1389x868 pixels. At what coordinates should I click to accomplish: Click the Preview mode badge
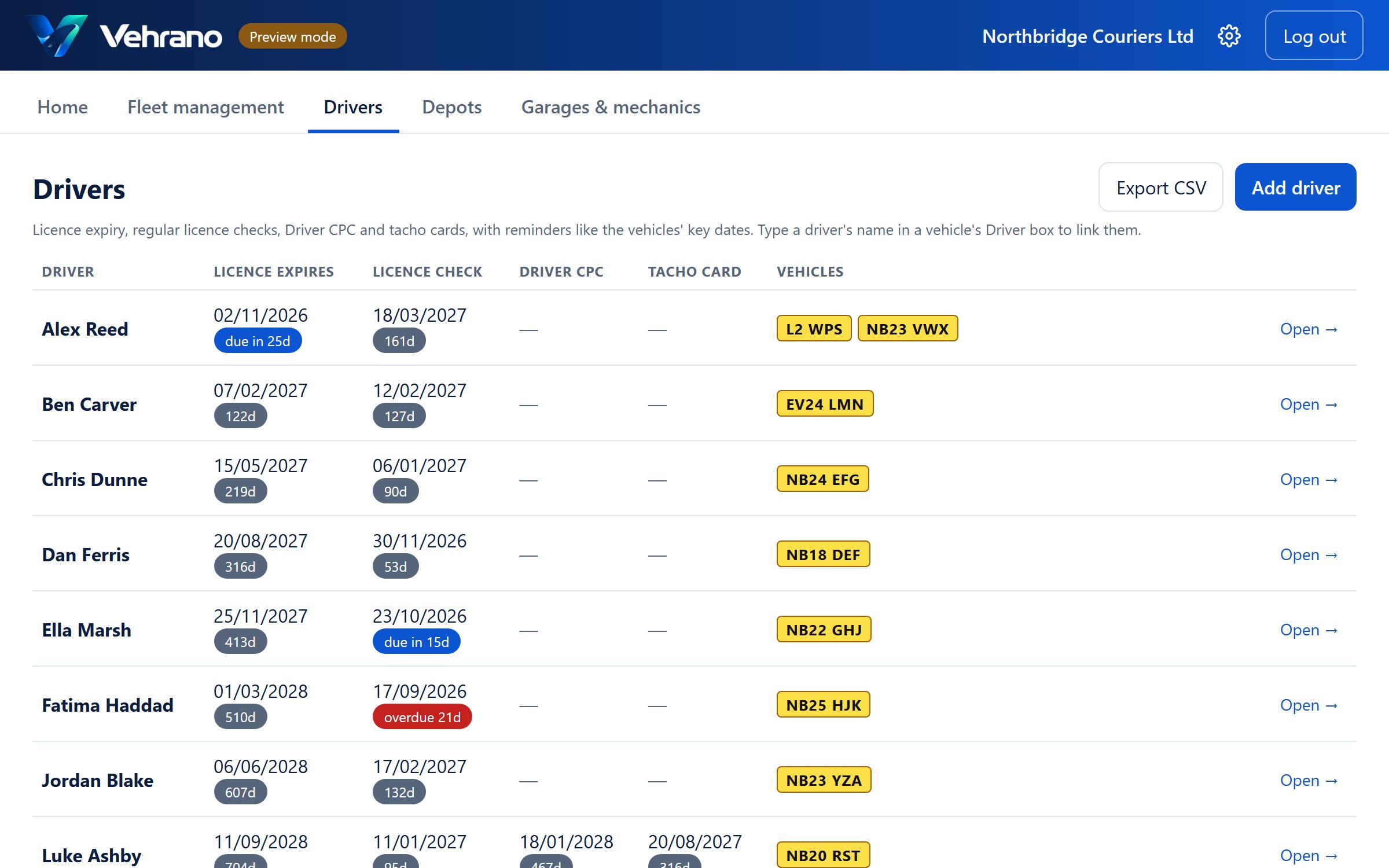(x=292, y=36)
